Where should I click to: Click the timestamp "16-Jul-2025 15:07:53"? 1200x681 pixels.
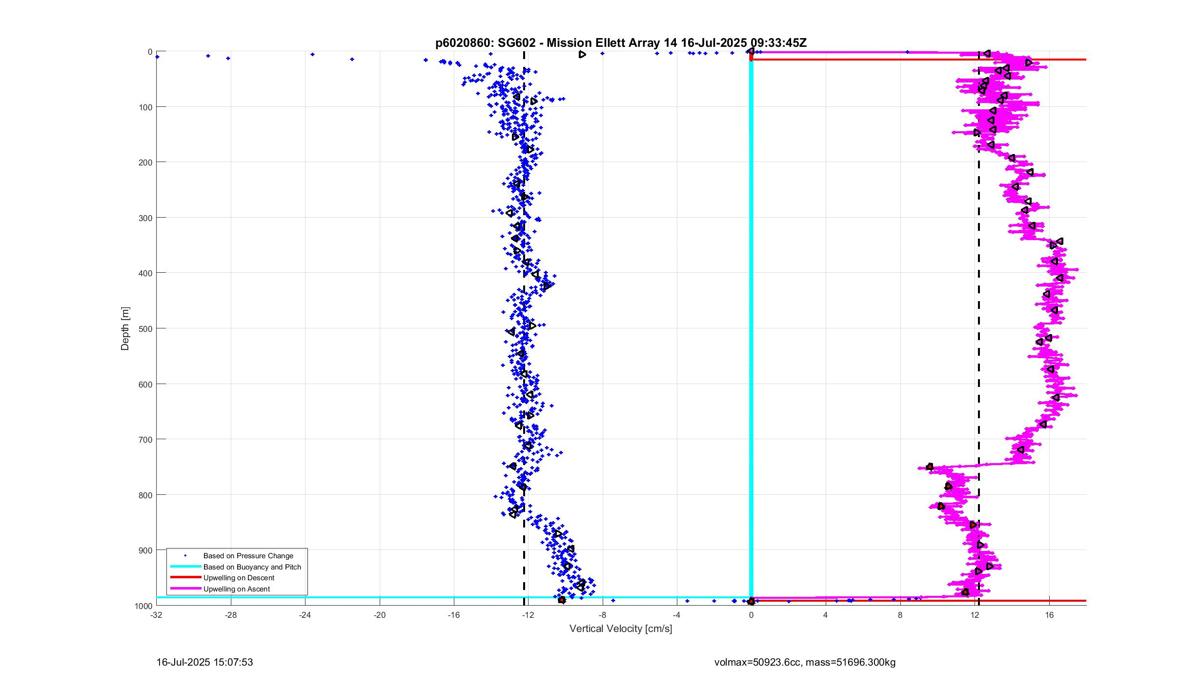pyautogui.click(x=205, y=662)
